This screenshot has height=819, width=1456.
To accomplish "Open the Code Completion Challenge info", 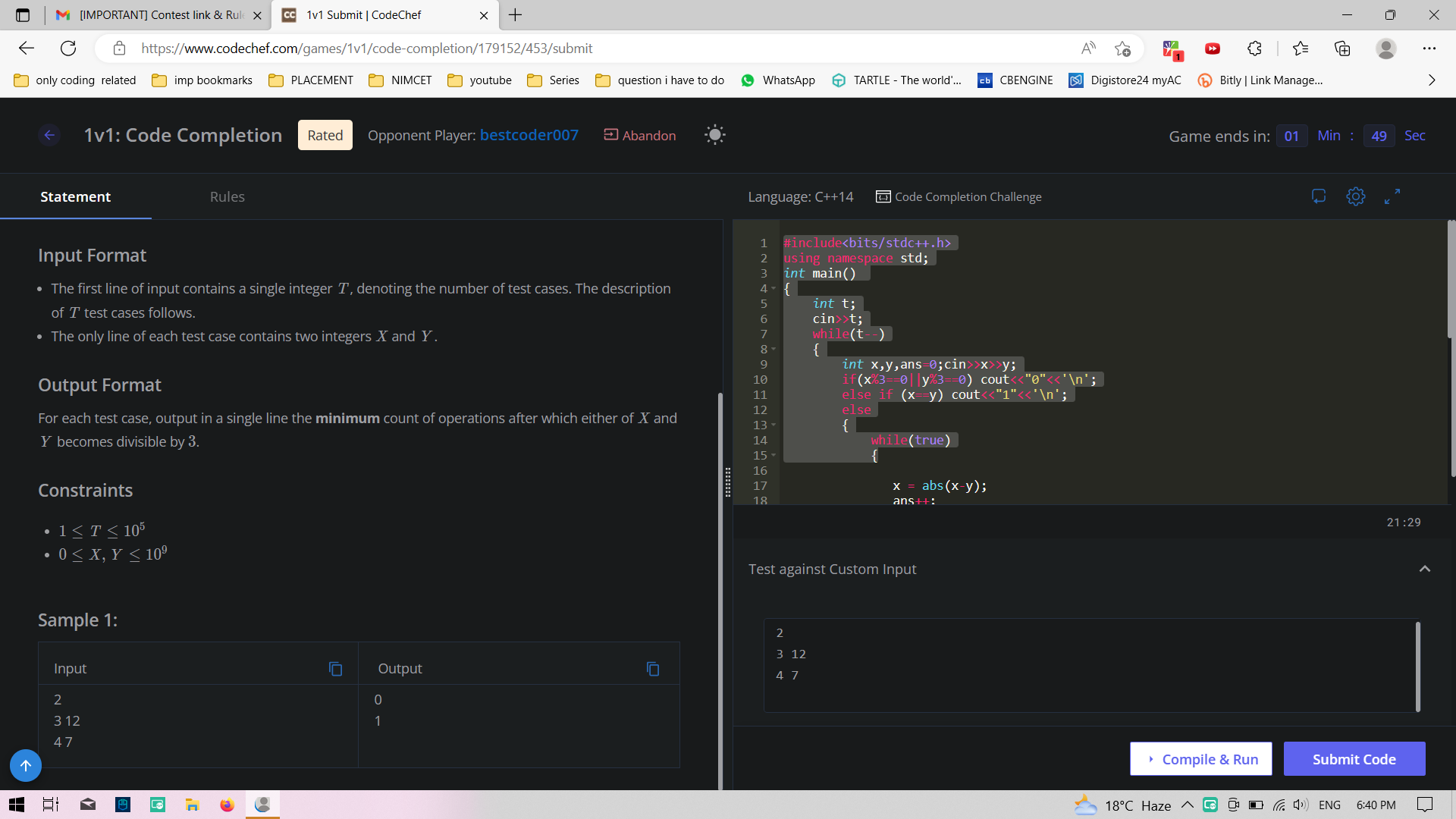I will click(959, 197).
